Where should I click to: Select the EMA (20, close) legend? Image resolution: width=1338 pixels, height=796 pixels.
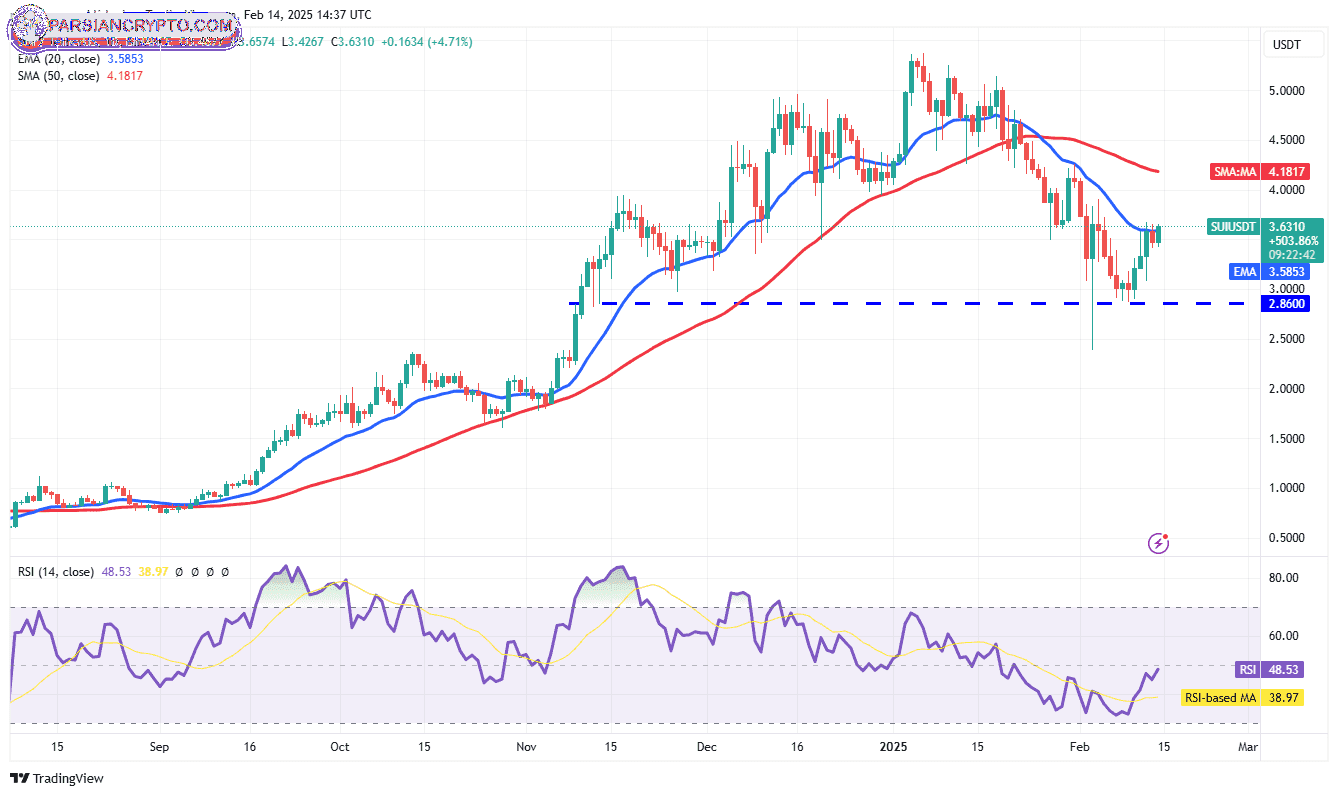pyautogui.click(x=81, y=59)
